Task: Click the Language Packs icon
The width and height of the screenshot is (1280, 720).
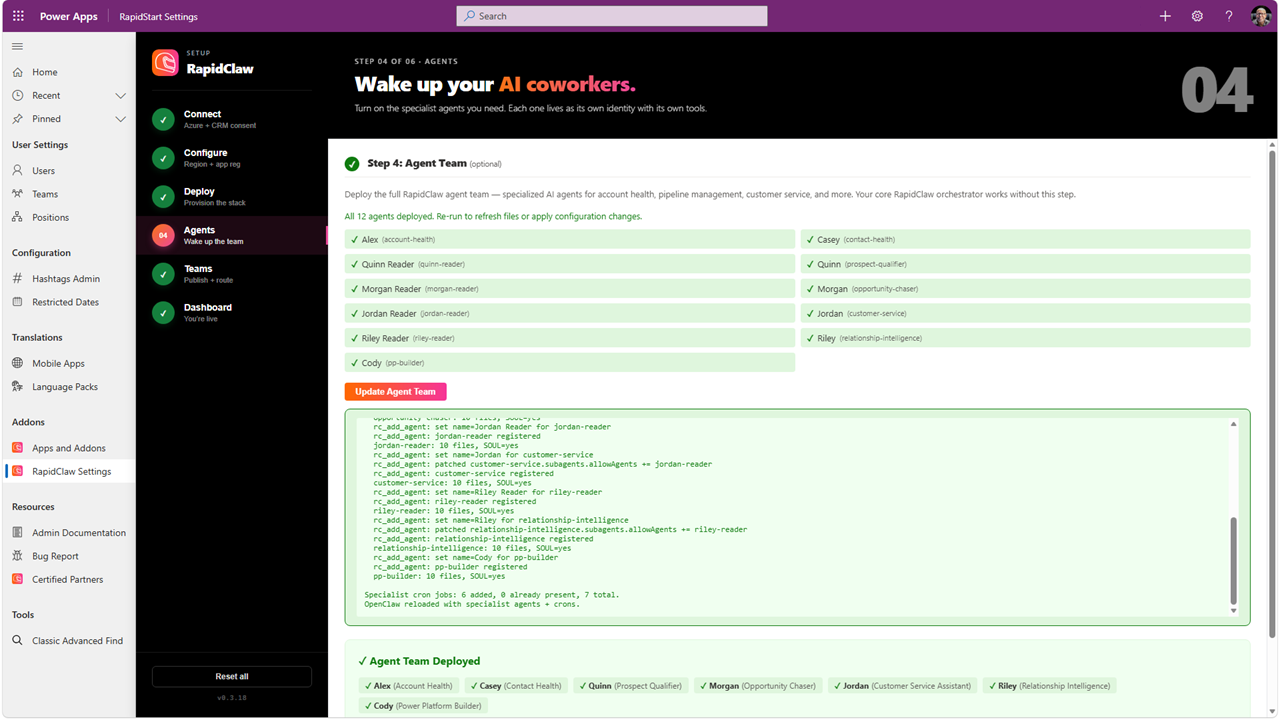Action: [18, 387]
